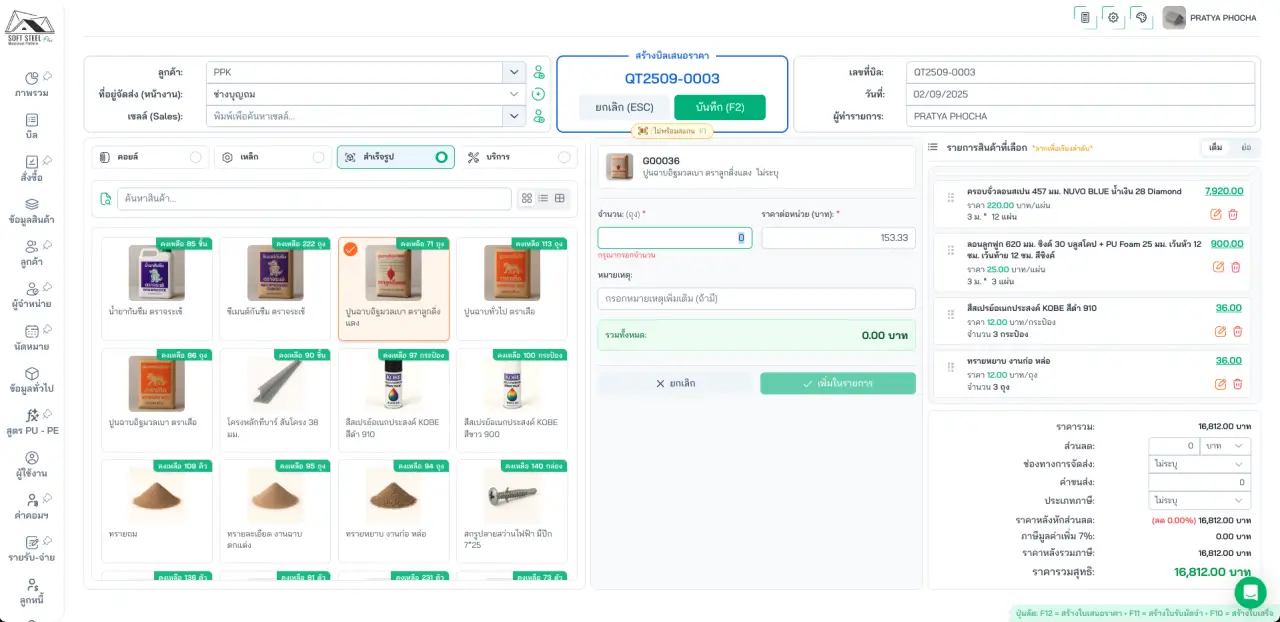Open the นัดหมาย sidebar item
This screenshot has height=622, width=1280.
[x=32, y=337]
